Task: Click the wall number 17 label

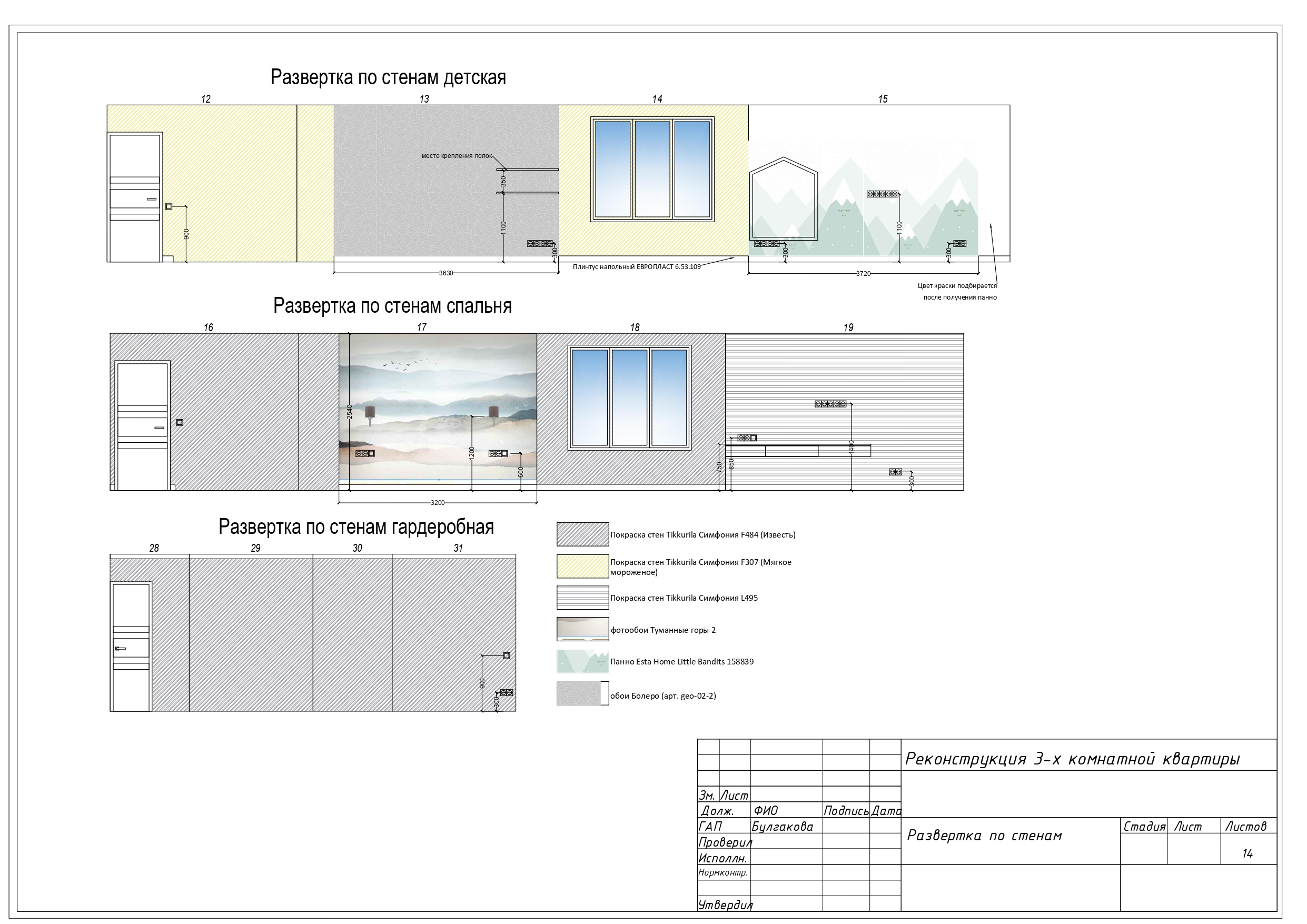Action: click(421, 328)
